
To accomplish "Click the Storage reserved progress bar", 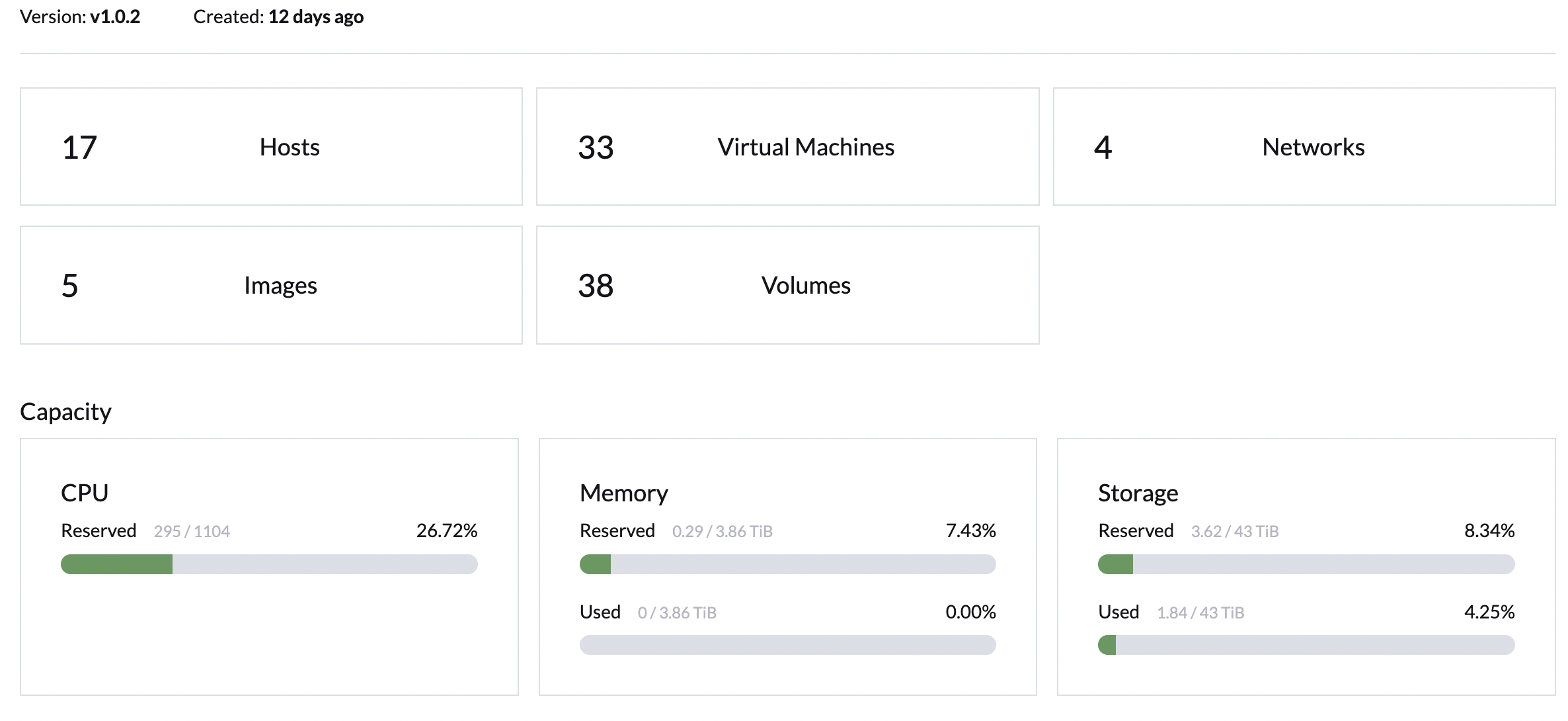I will 1306,564.
